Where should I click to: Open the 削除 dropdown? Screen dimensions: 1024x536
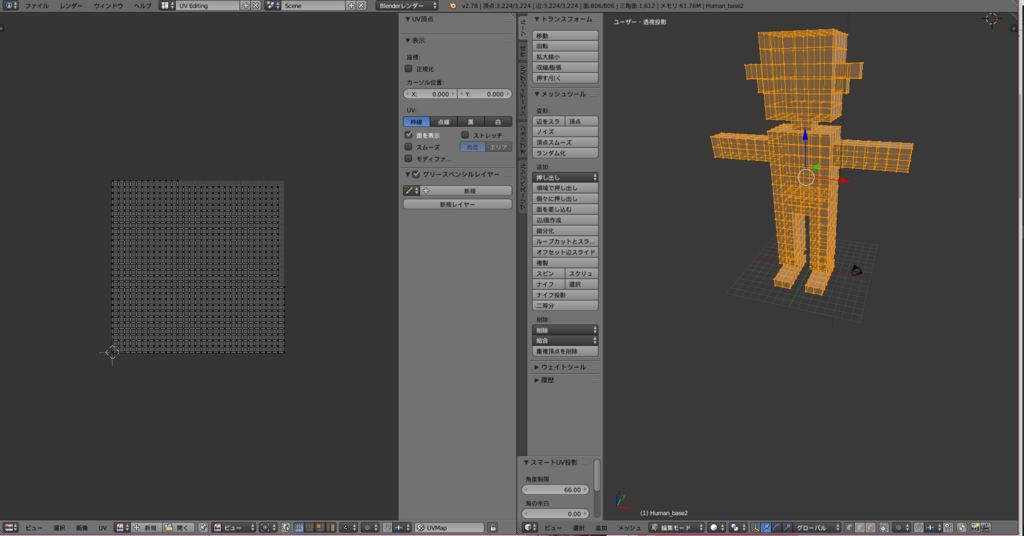pos(566,330)
